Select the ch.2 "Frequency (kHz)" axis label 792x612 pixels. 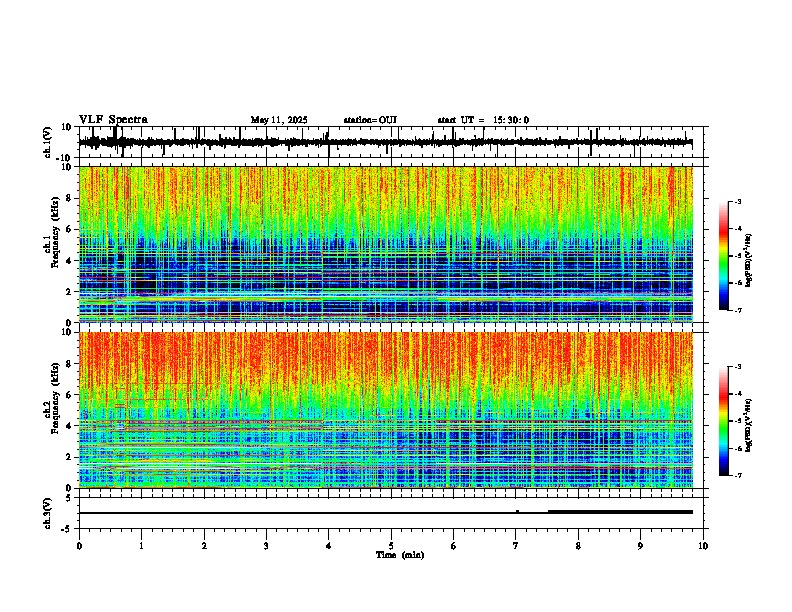[x=55, y=398]
